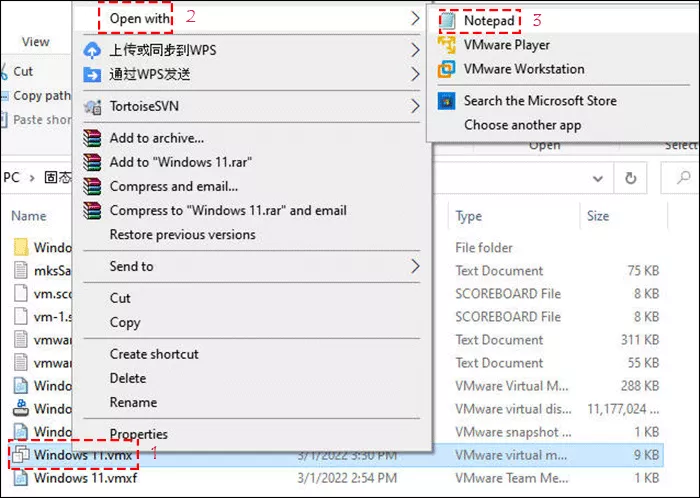
Task: Open the View ribbon tab
Action: tap(35, 42)
